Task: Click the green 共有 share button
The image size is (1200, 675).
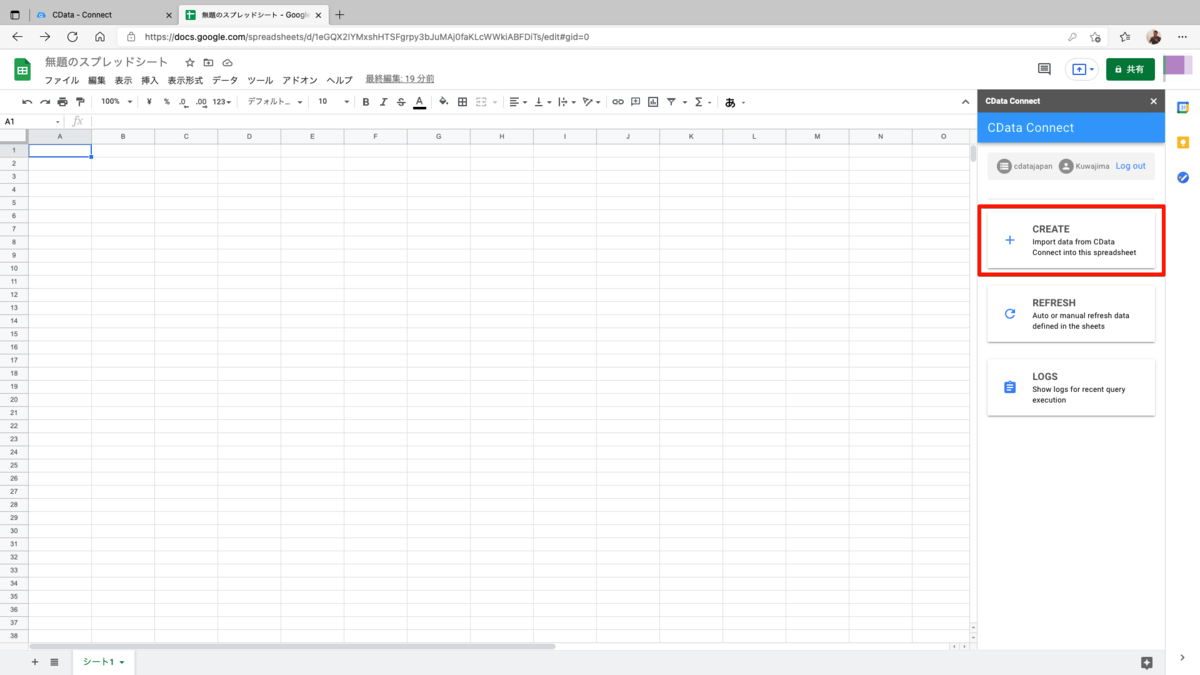Action: [1130, 69]
